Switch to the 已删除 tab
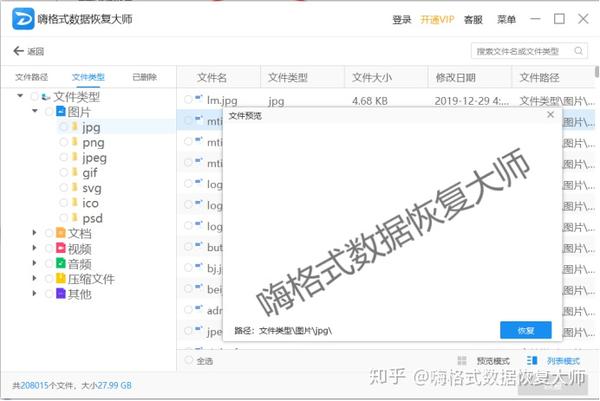The image size is (600, 401). 144,77
